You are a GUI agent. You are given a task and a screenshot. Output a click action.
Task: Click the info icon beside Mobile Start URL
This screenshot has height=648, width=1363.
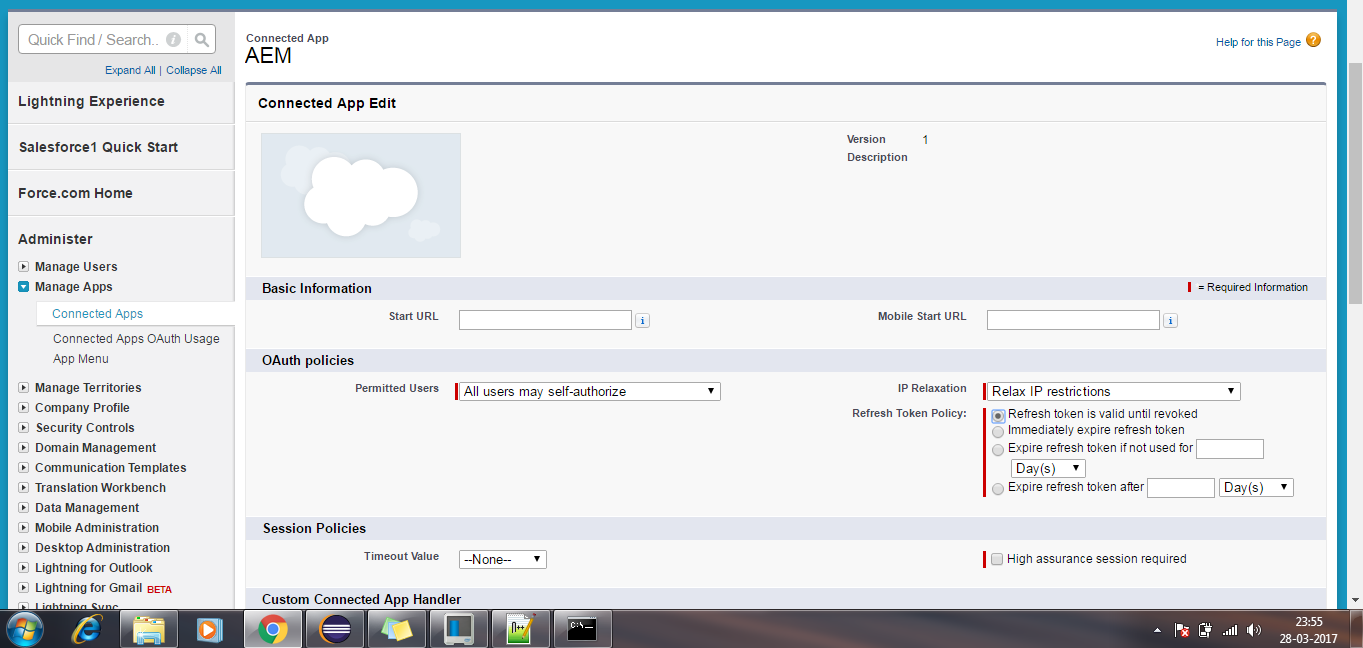[1170, 319]
